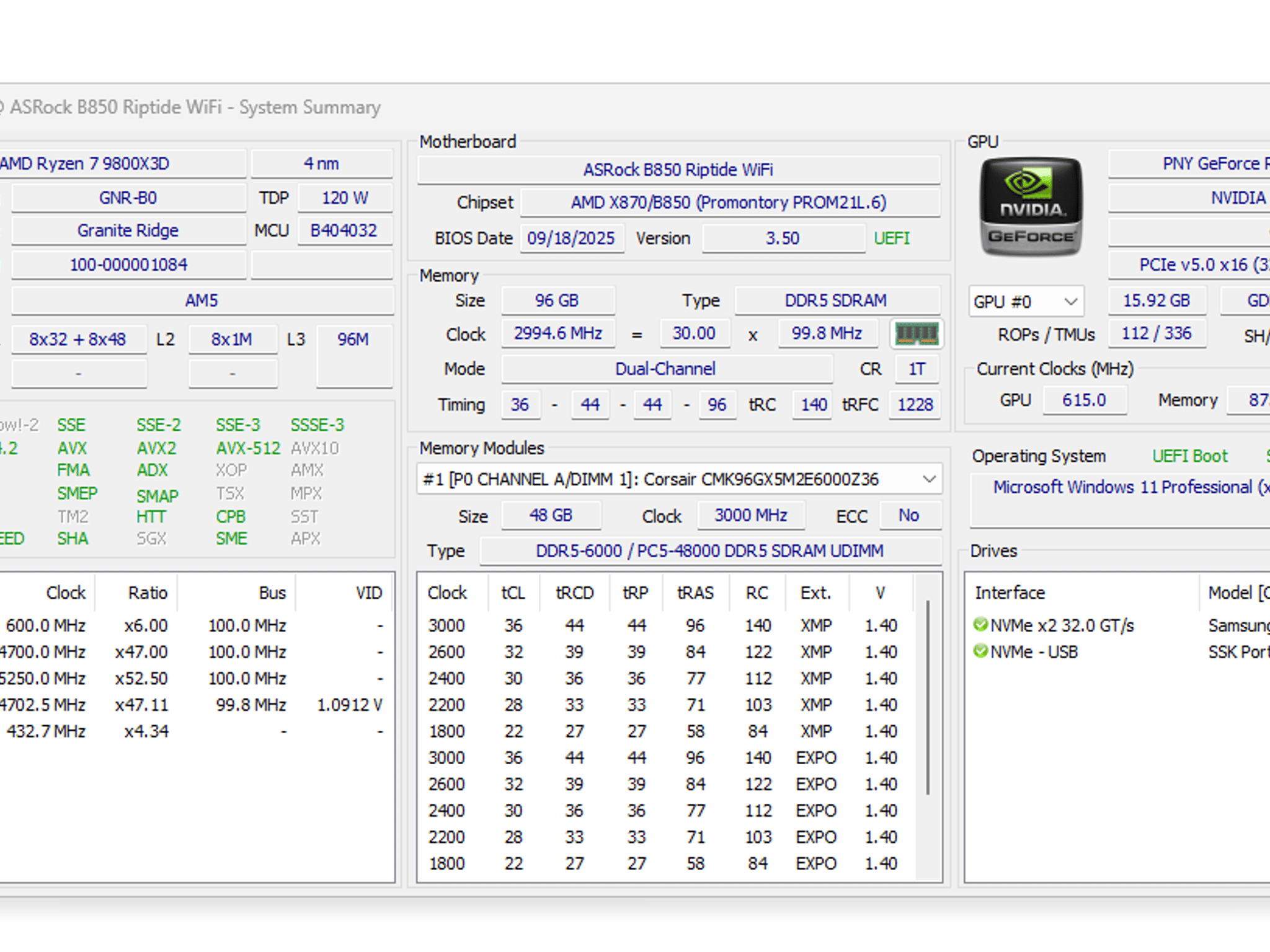Click the Ext. column header
1270x952 pixels.
pos(816,593)
